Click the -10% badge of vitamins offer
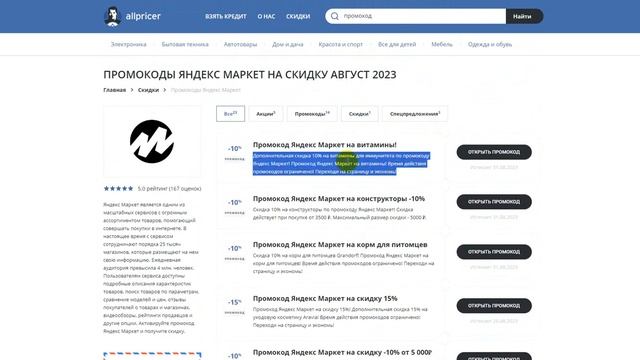The image size is (640, 360). click(234, 149)
